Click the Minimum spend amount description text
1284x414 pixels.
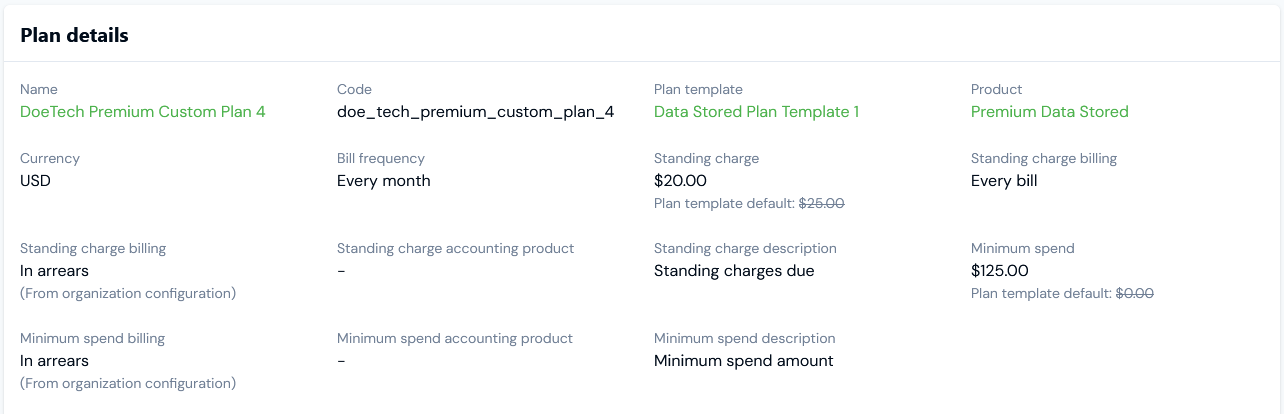743,361
